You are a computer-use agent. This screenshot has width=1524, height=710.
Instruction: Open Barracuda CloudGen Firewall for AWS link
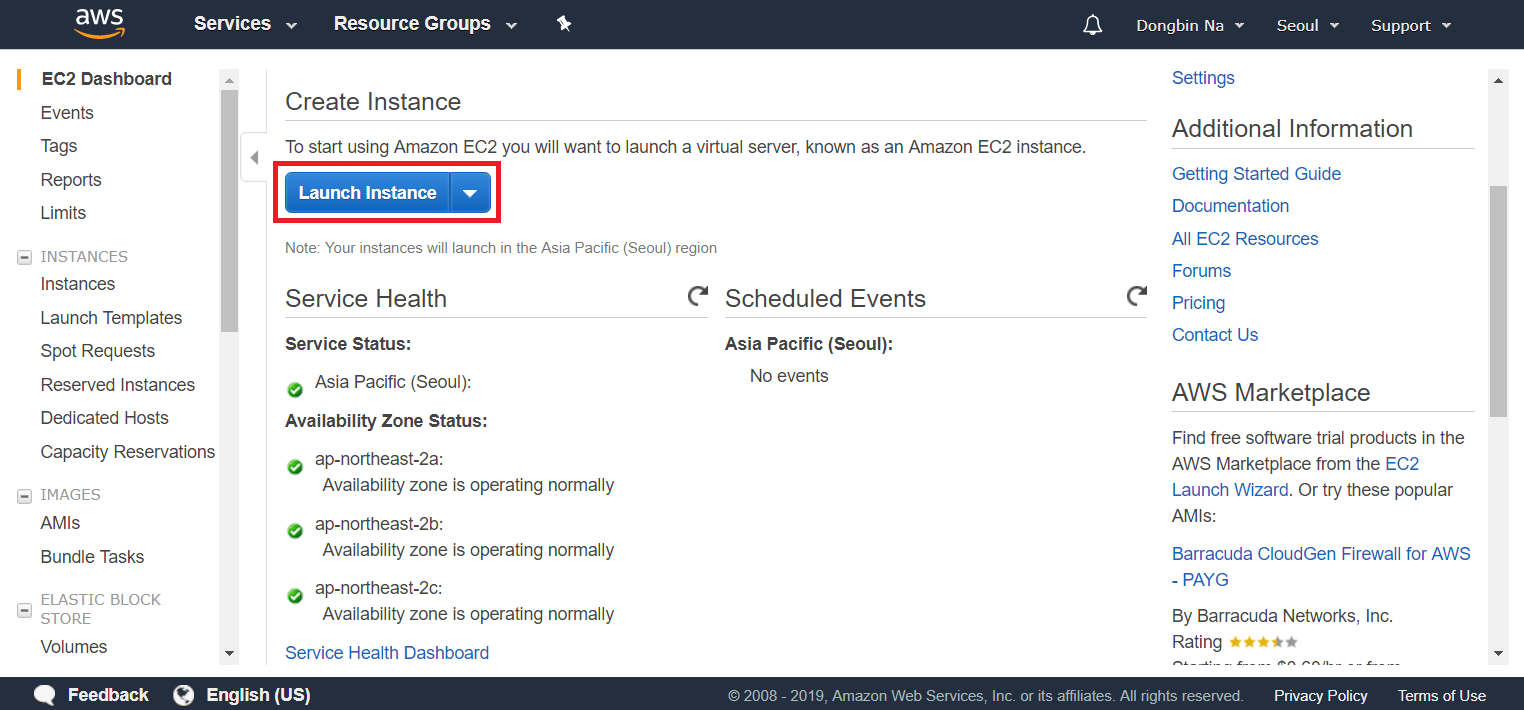1321,567
